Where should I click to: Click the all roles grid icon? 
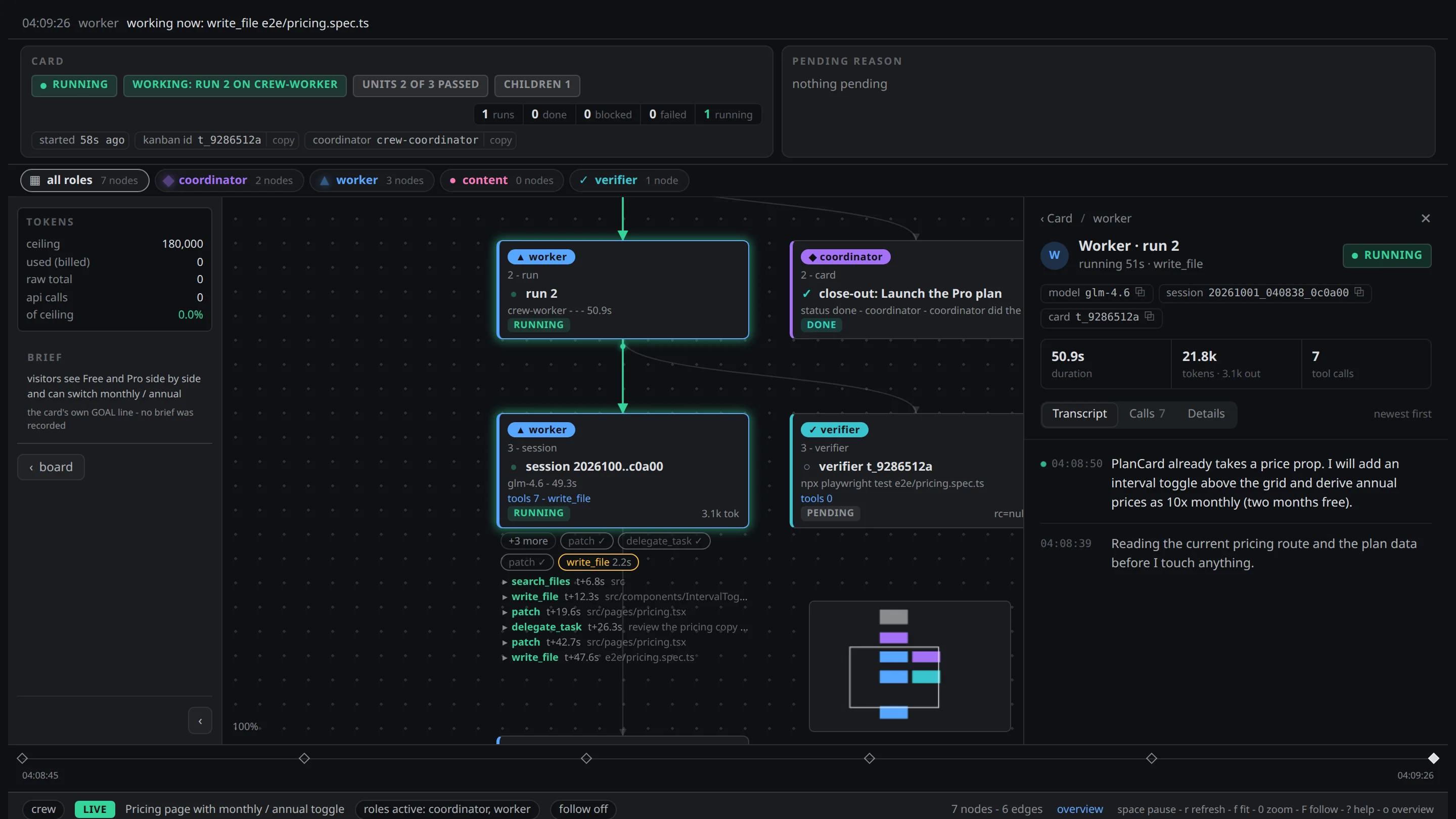(35, 180)
